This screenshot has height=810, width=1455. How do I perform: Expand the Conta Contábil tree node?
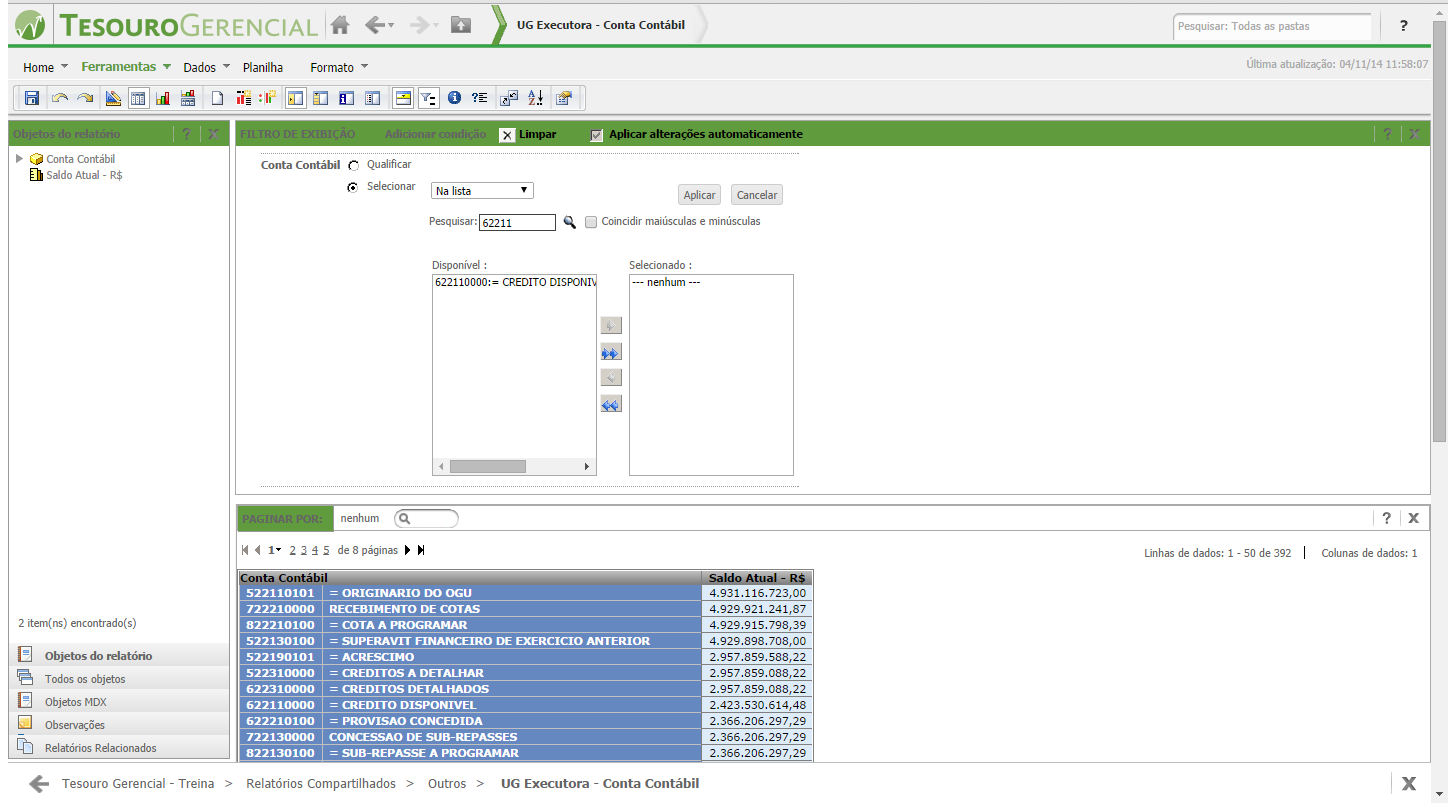19,159
